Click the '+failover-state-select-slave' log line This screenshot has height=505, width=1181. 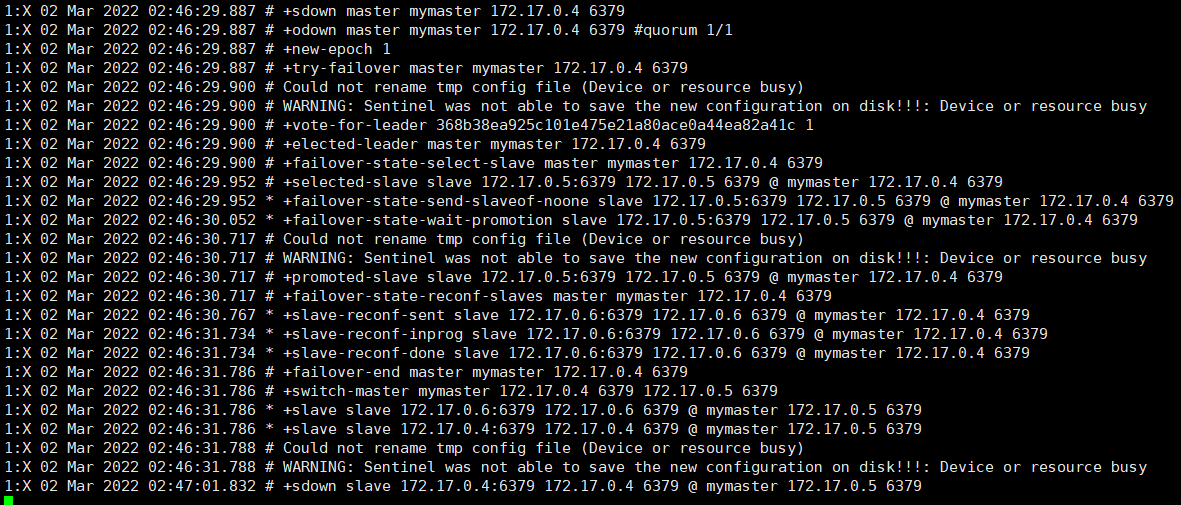pos(414,163)
